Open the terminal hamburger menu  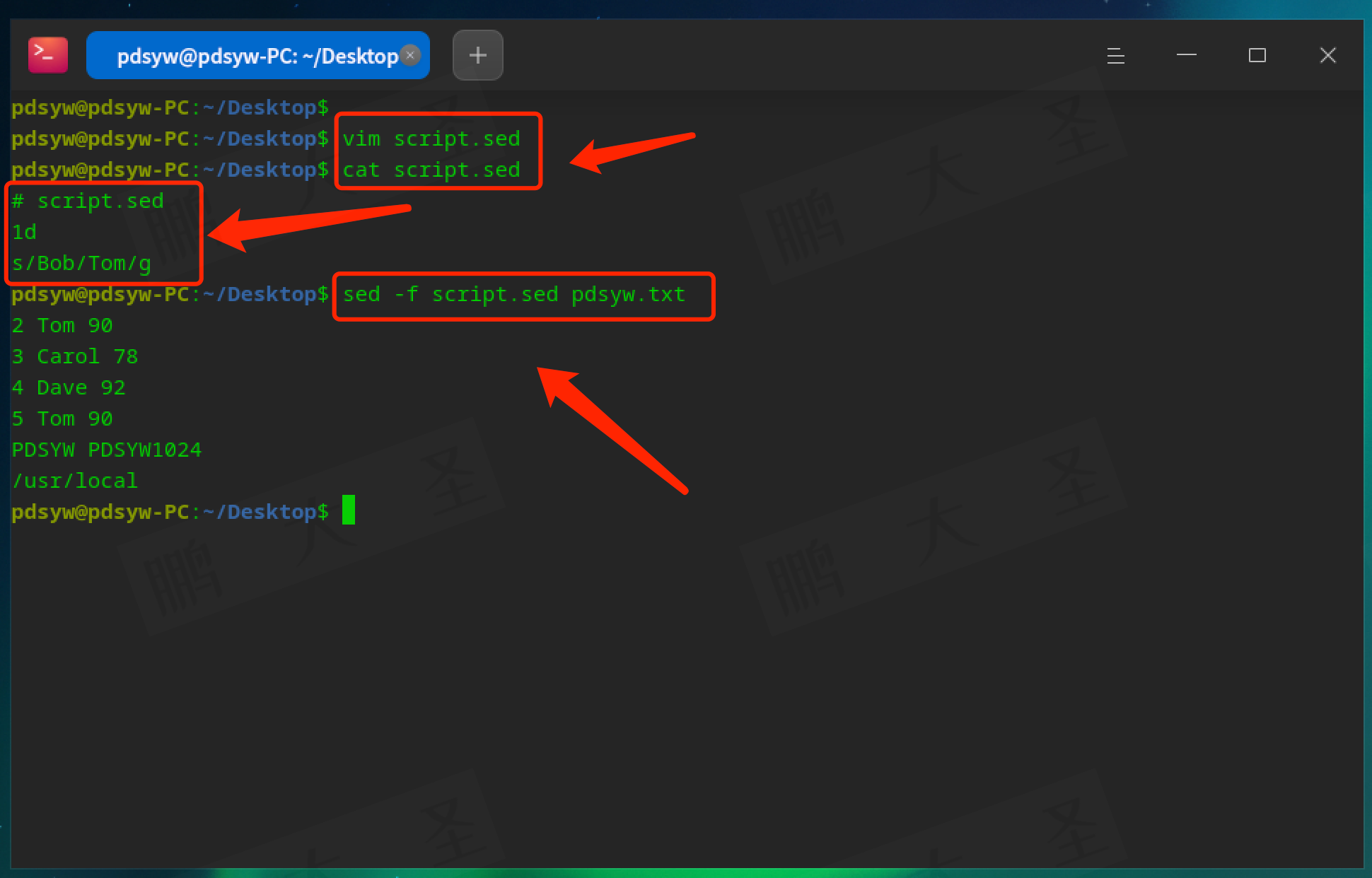[x=1115, y=55]
